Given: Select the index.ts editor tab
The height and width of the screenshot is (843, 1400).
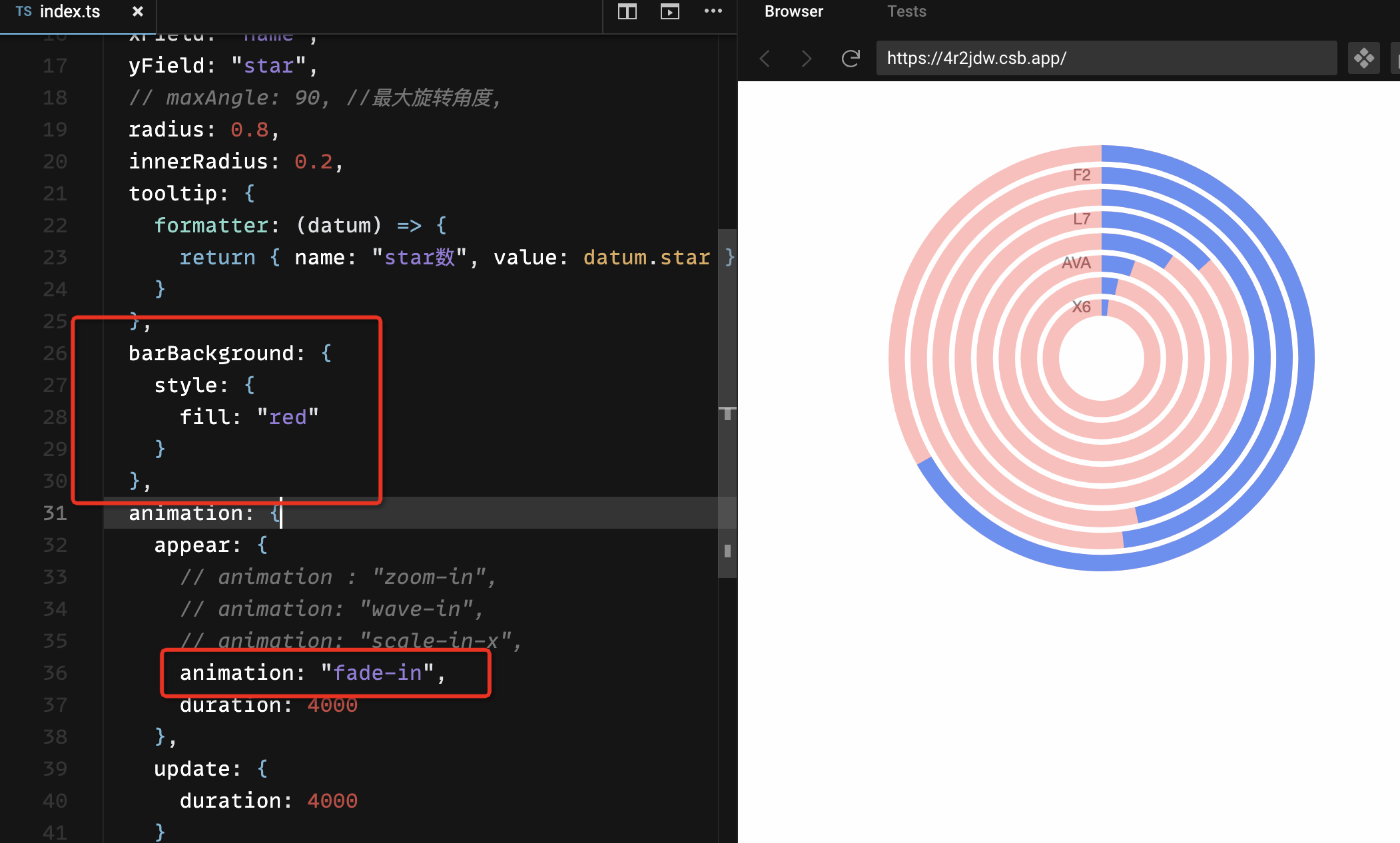Looking at the screenshot, I should [x=70, y=11].
